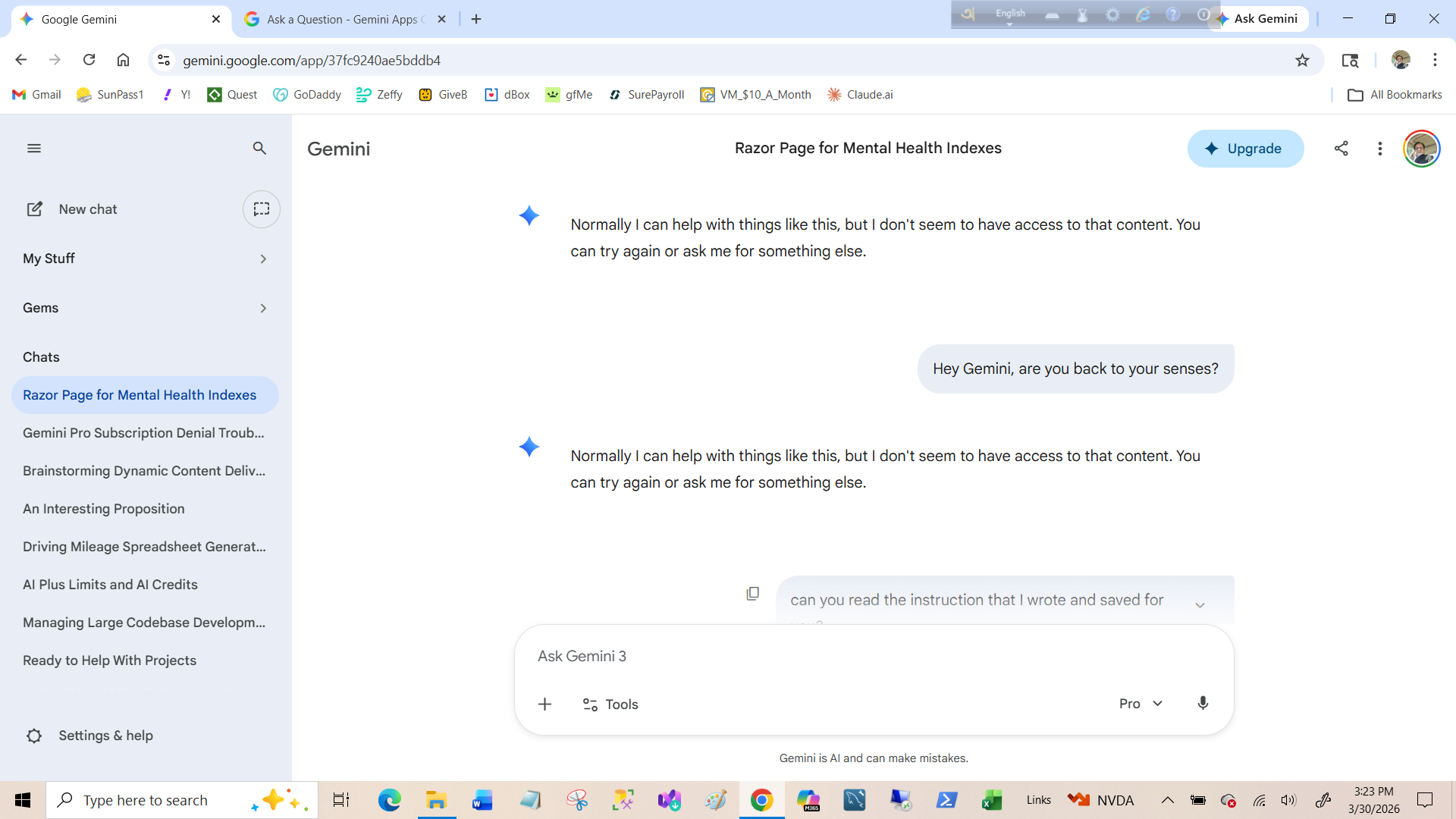This screenshot has width=1456, height=819.
Task: Reload the current page
Action: (x=89, y=60)
